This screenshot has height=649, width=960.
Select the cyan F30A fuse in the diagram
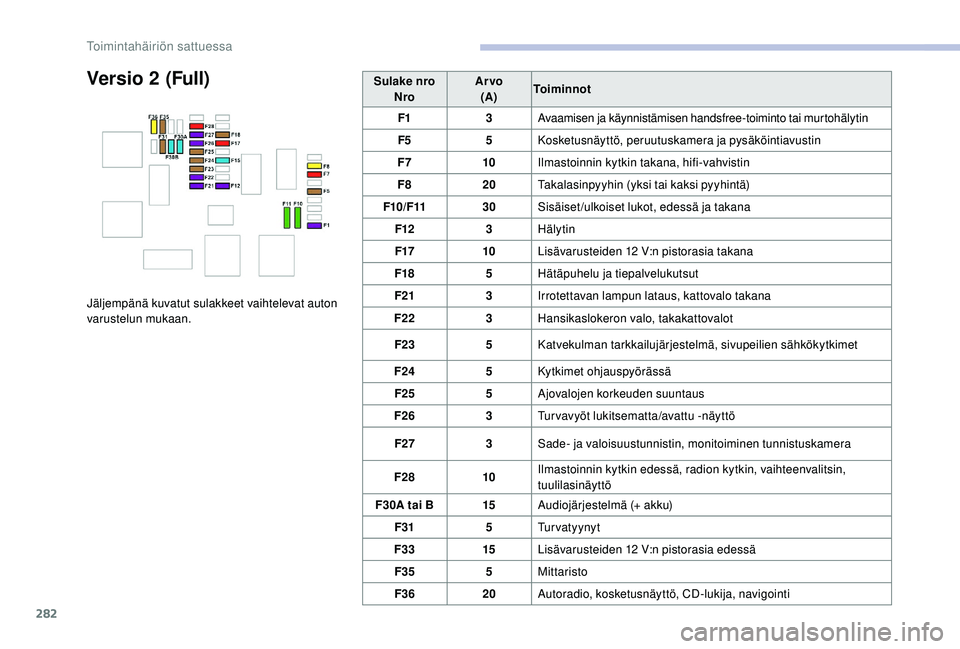[180, 147]
